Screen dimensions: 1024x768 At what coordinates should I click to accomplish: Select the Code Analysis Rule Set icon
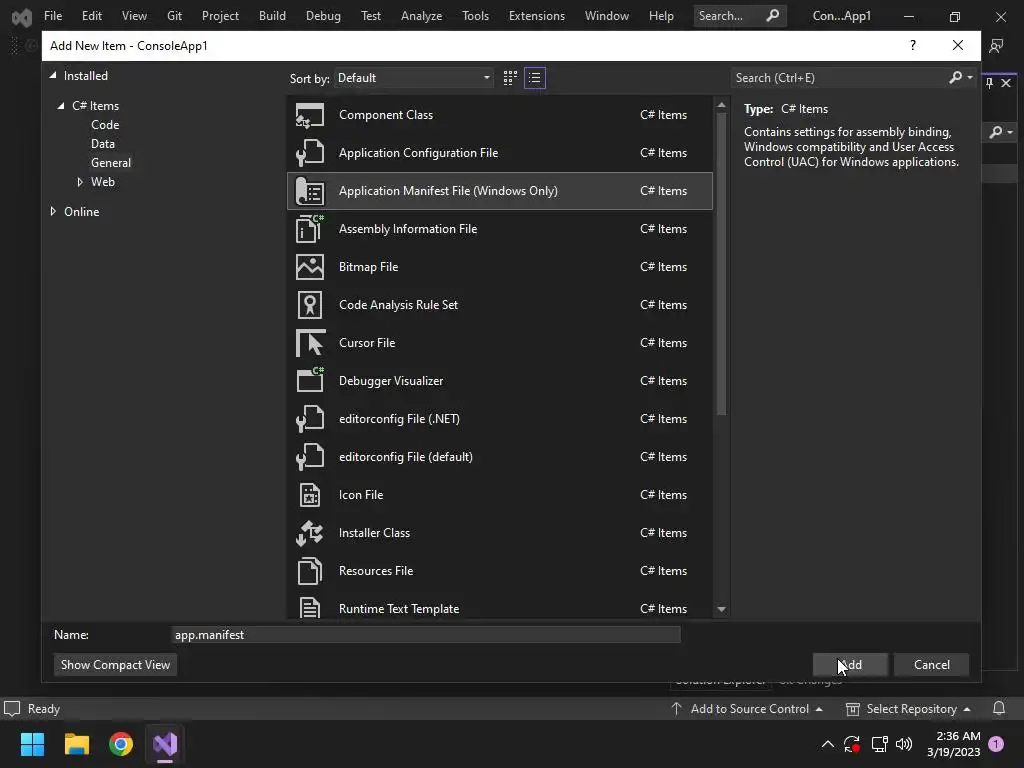(x=310, y=305)
